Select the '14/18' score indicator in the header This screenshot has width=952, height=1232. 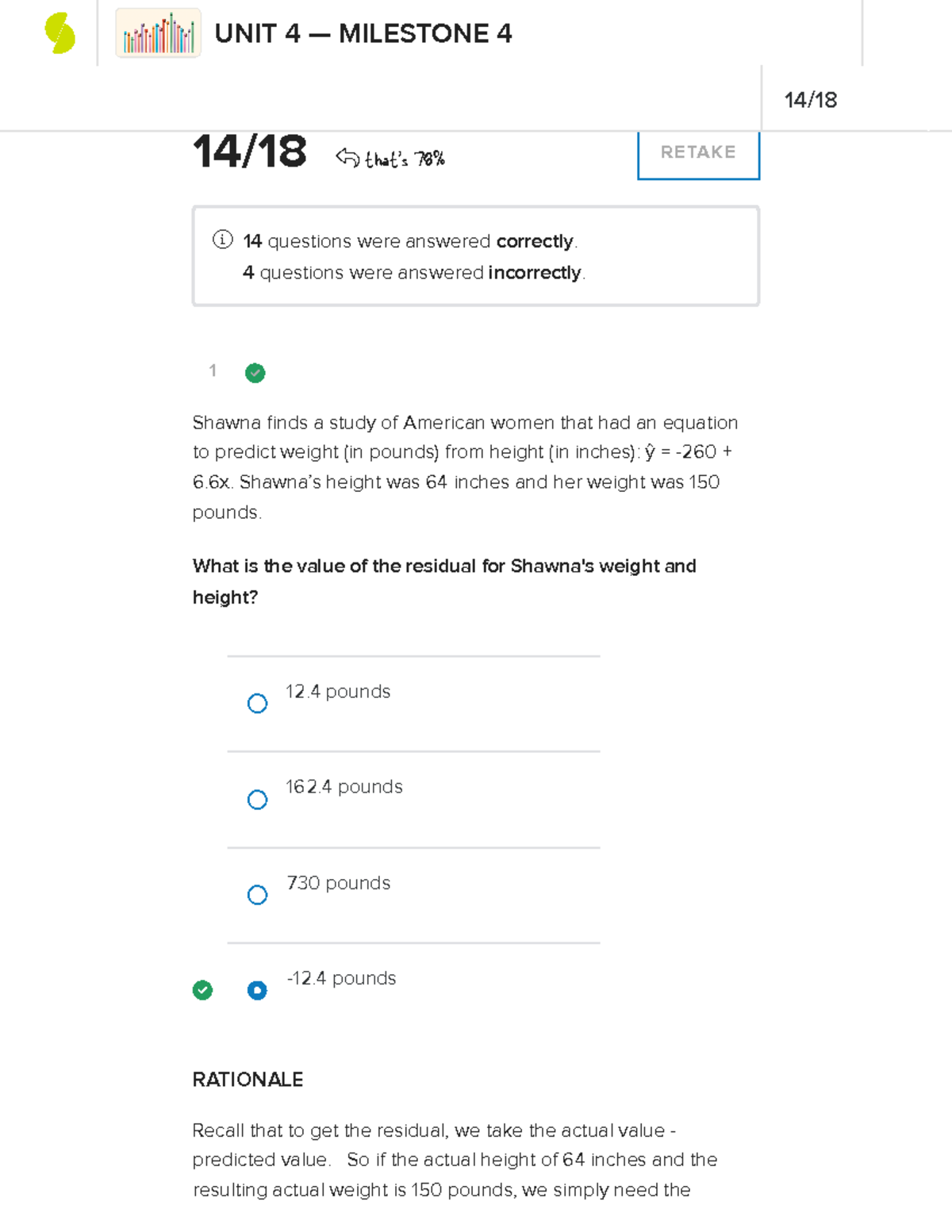click(x=811, y=99)
